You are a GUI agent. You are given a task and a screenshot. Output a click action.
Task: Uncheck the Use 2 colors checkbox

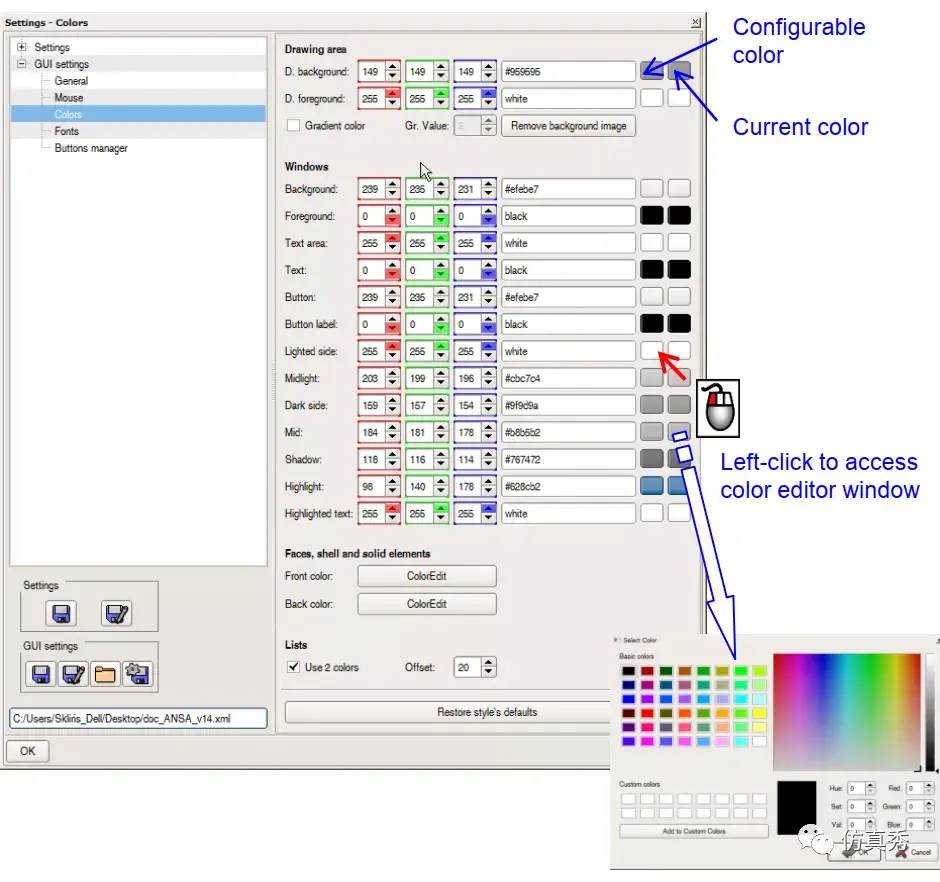point(293,667)
